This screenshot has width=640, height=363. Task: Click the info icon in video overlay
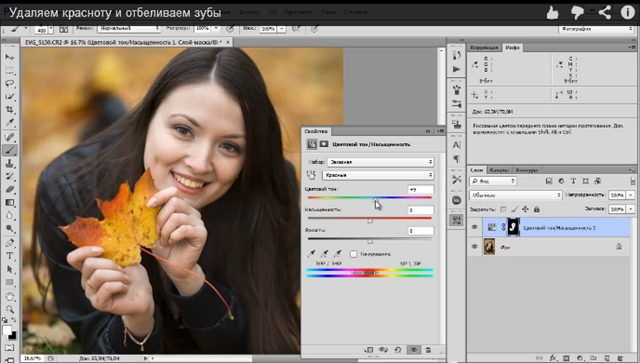(x=628, y=12)
